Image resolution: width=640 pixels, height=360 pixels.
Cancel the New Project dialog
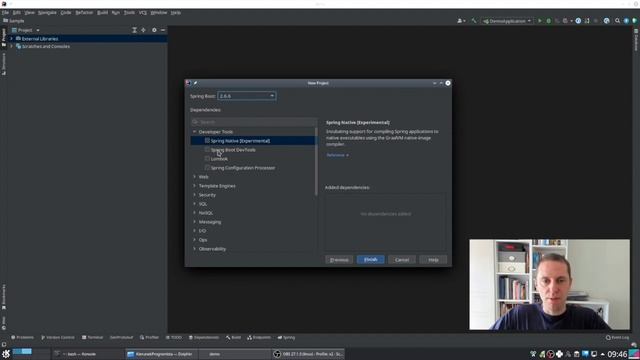pyautogui.click(x=402, y=260)
